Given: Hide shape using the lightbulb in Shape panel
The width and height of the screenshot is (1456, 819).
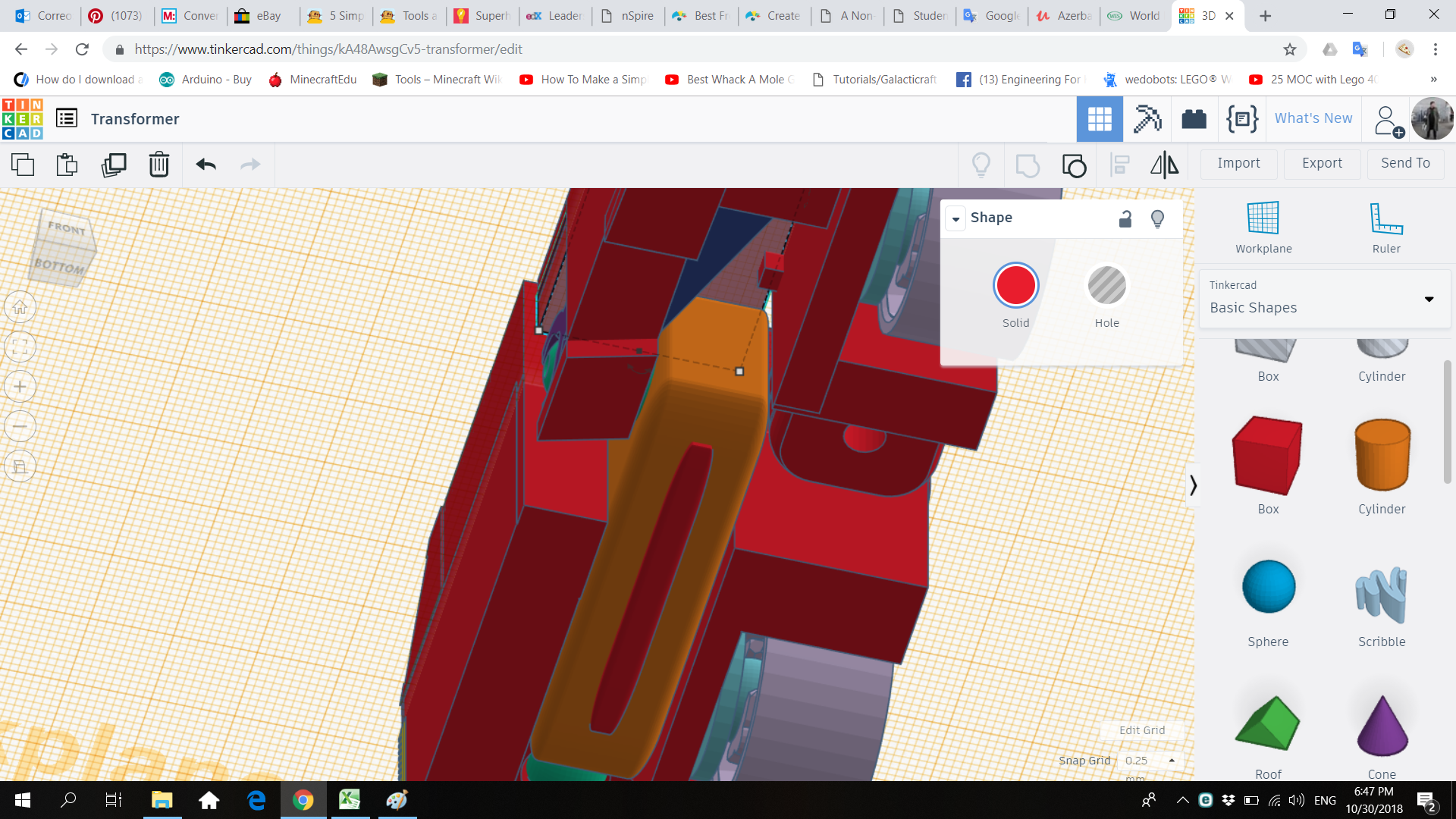Looking at the screenshot, I should (1157, 219).
